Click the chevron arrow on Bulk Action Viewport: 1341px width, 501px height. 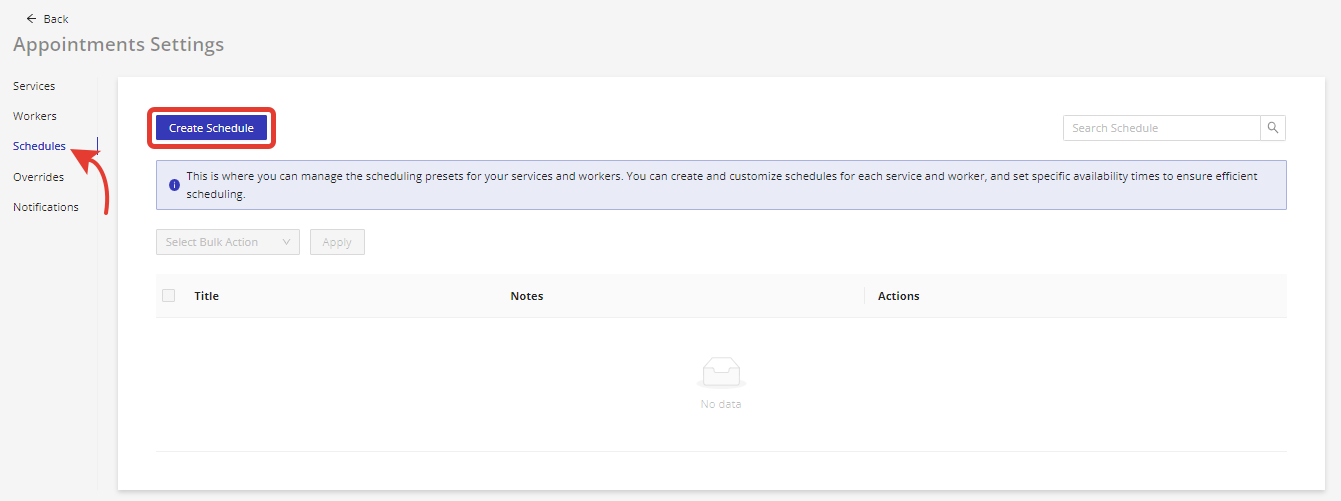(286, 242)
